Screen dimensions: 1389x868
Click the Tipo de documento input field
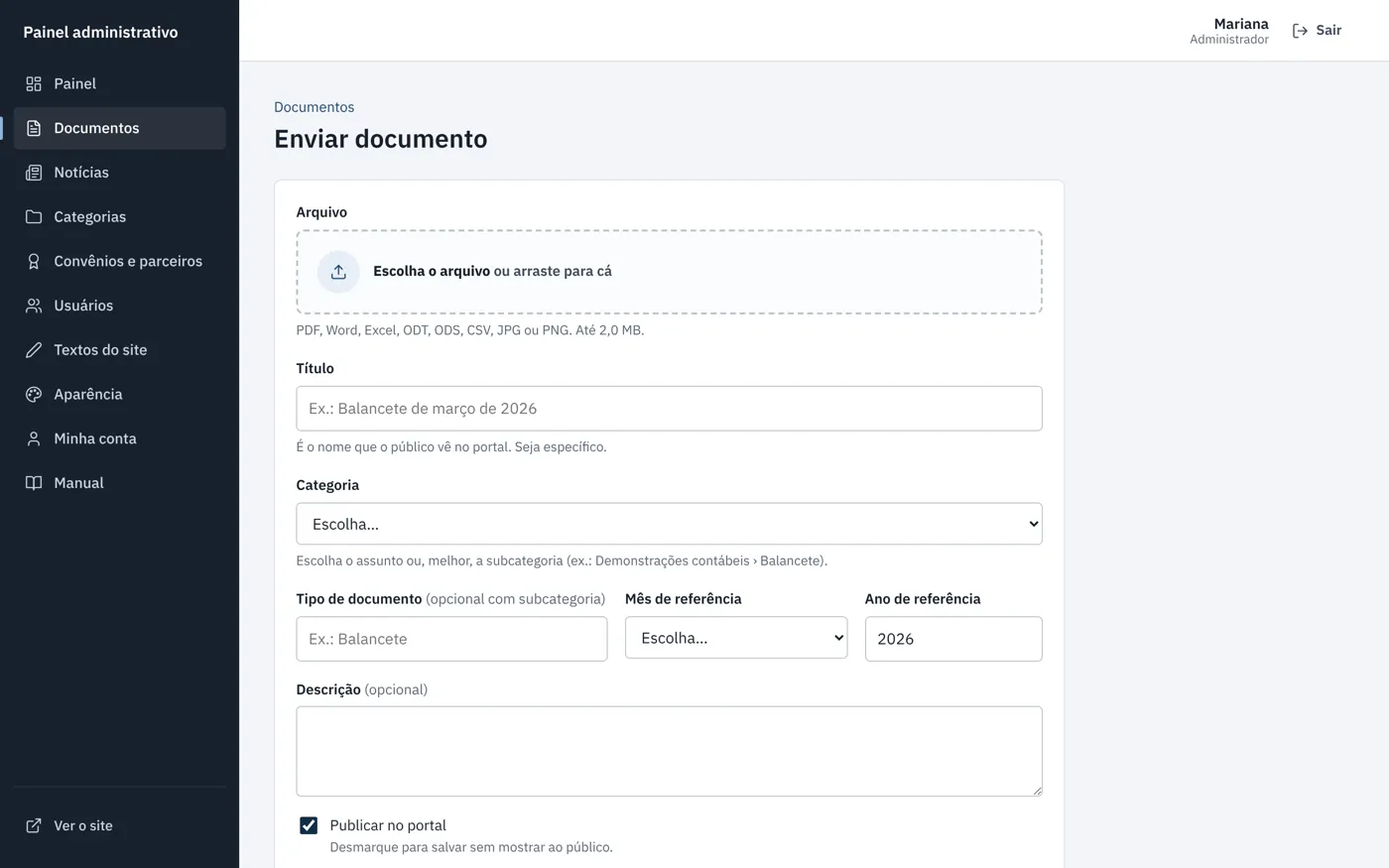pos(451,639)
